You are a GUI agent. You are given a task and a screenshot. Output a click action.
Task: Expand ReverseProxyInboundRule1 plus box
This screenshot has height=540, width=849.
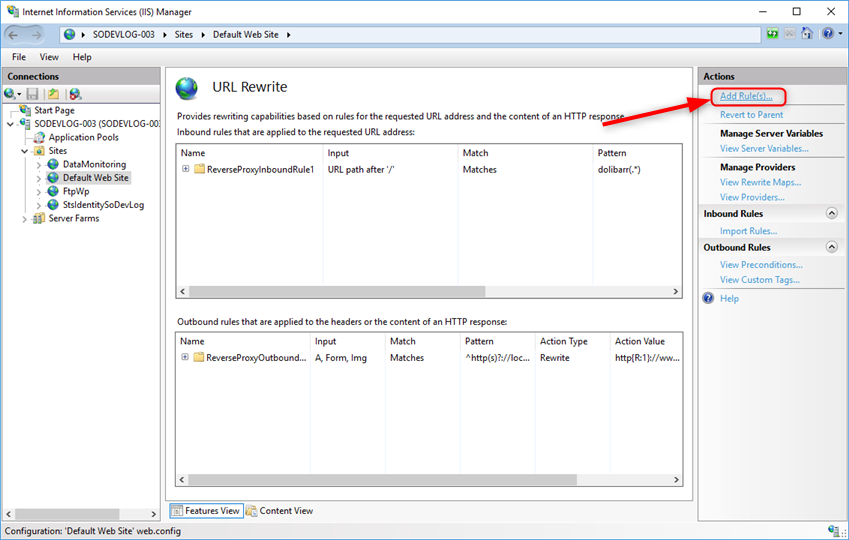point(186,168)
